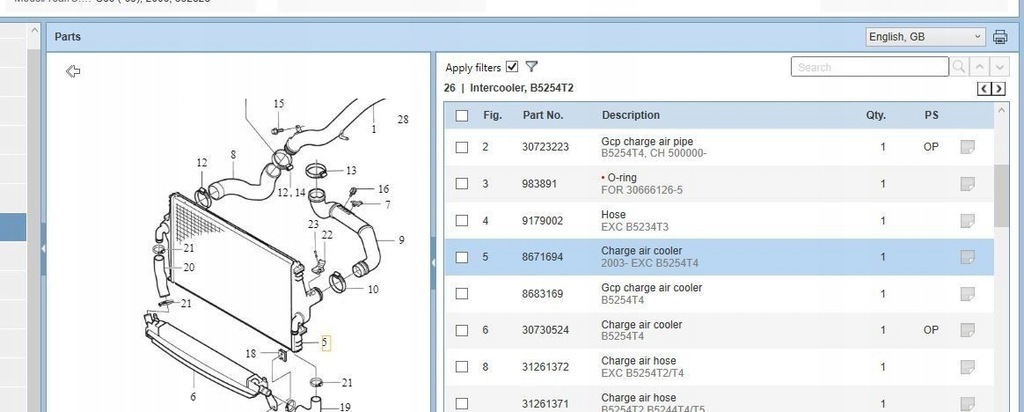Go to the previous section arrow
The width and height of the screenshot is (1024, 412).
pyautogui.click(x=984, y=89)
